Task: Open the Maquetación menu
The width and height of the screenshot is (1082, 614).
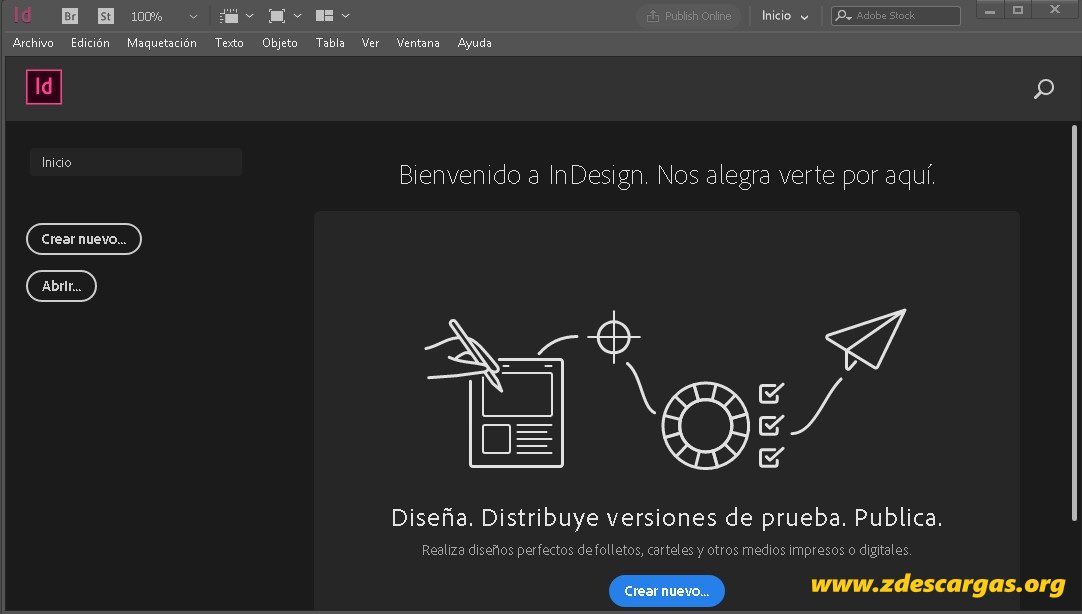Action: [161, 43]
